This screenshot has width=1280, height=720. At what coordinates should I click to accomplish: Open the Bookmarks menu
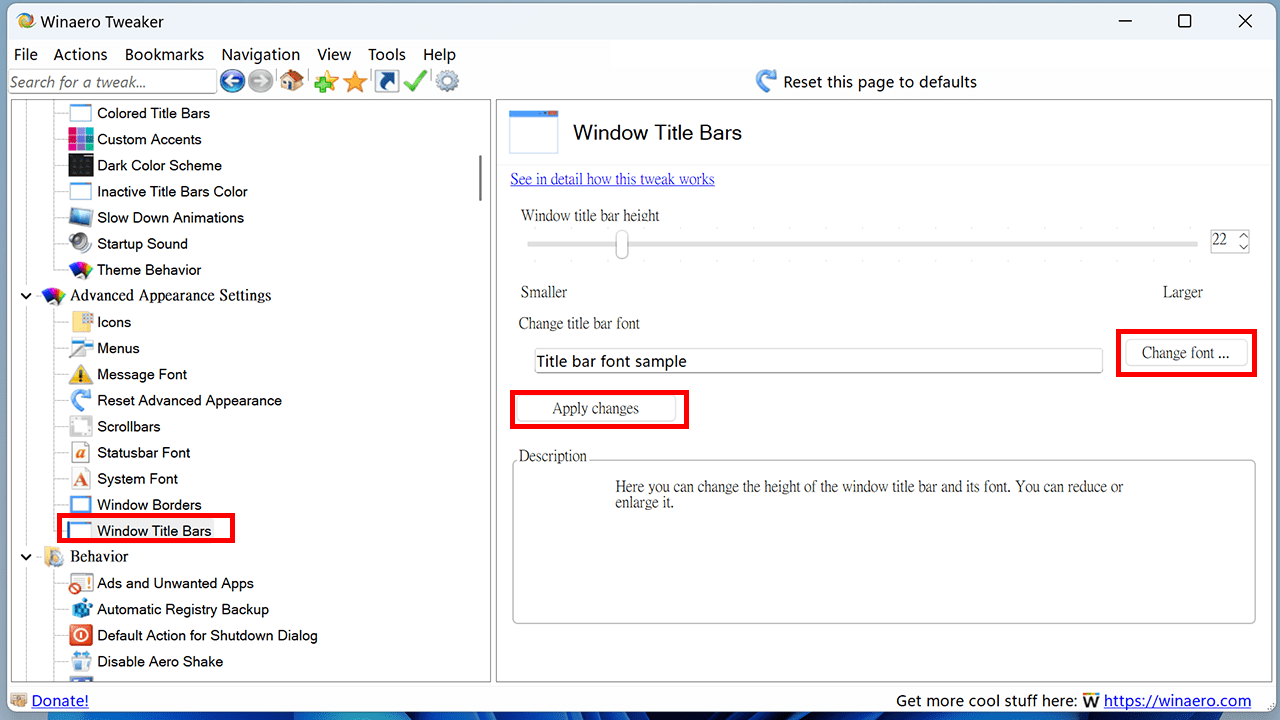point(164,55)
